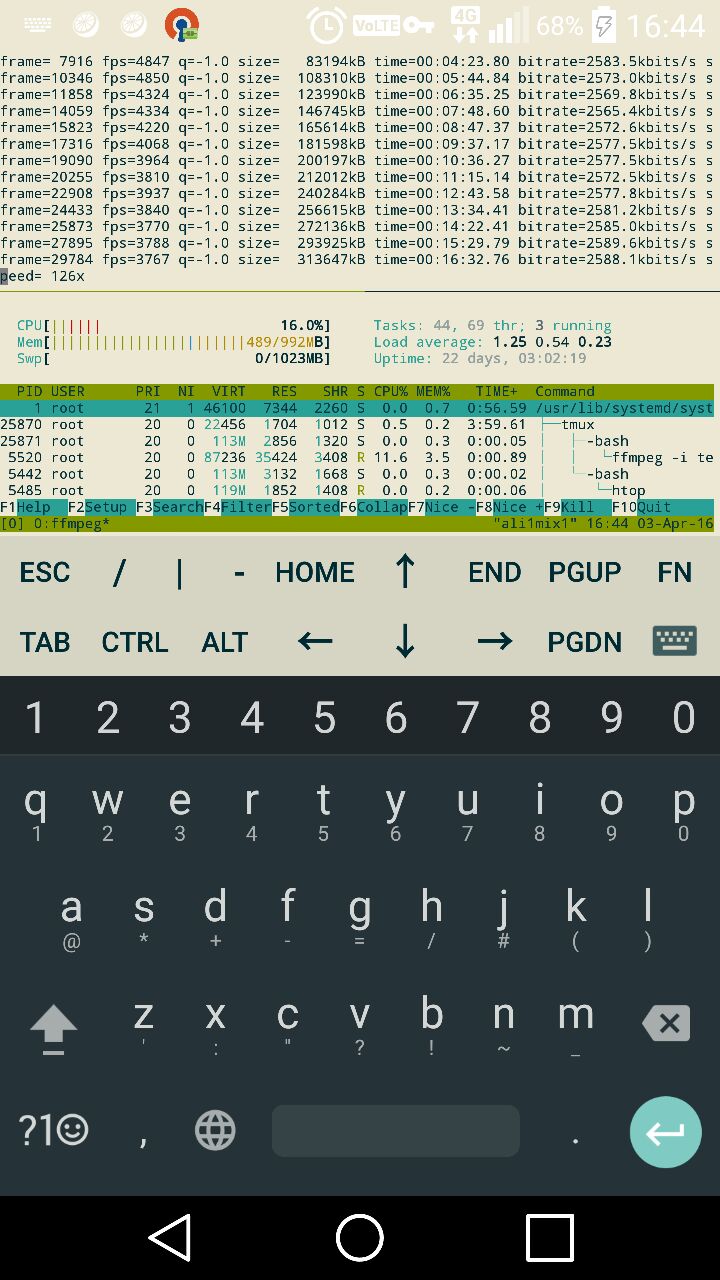The width and height of the screenshot is (720, 1280).
Task: Select the systemd process row
Action: pyautogui.click(x=357, y=408)
